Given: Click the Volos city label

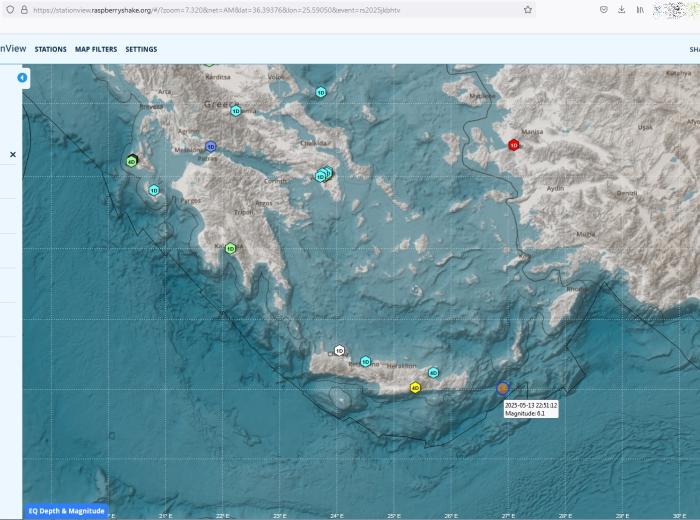Looking at the screenshot, I should coord(275,77).
